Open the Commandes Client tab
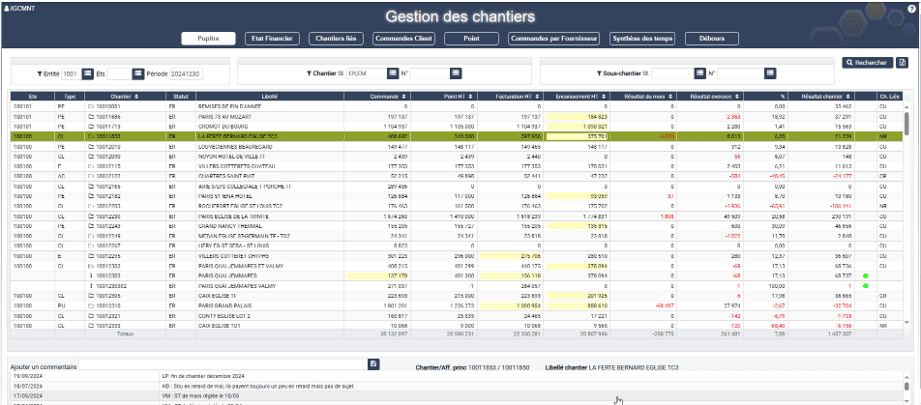Screen dimensions: 921x405 [x=404, y=39]
